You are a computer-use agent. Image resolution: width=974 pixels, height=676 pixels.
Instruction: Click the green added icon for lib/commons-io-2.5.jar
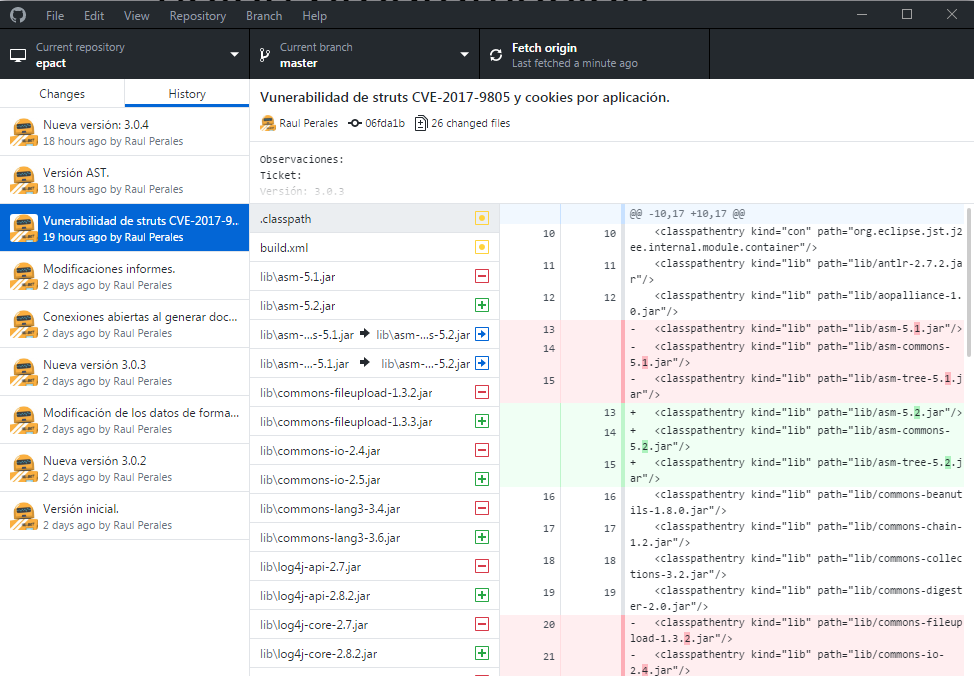tap(481, 479)
